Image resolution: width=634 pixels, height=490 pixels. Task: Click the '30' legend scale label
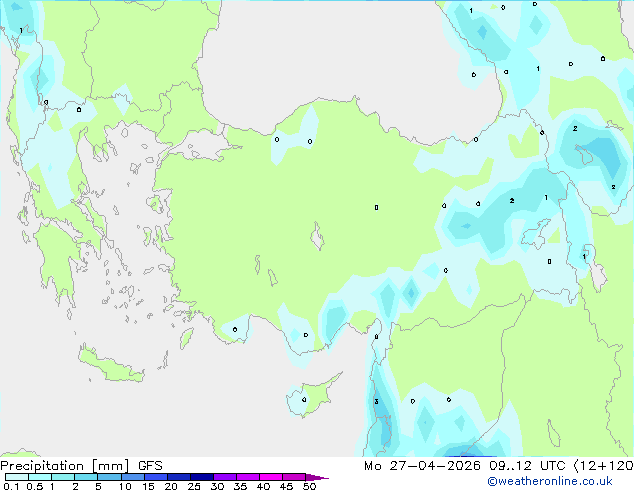click(217, 486)
